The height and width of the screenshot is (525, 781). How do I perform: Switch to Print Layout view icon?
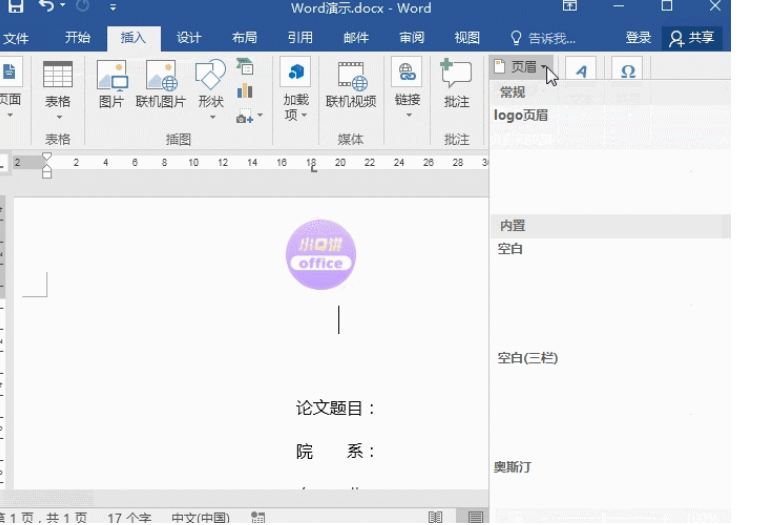coord(475,517)
